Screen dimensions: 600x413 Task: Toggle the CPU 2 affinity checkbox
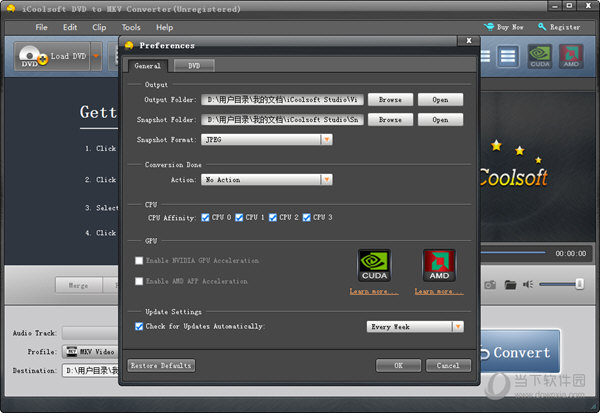click(x=273, y=217)
